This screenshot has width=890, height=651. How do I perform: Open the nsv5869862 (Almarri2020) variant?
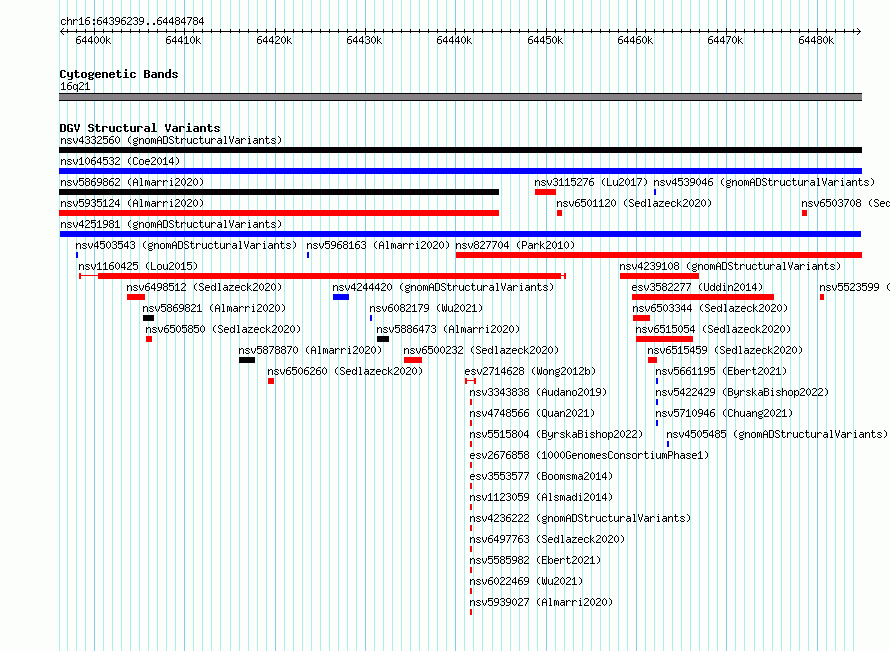132,182
